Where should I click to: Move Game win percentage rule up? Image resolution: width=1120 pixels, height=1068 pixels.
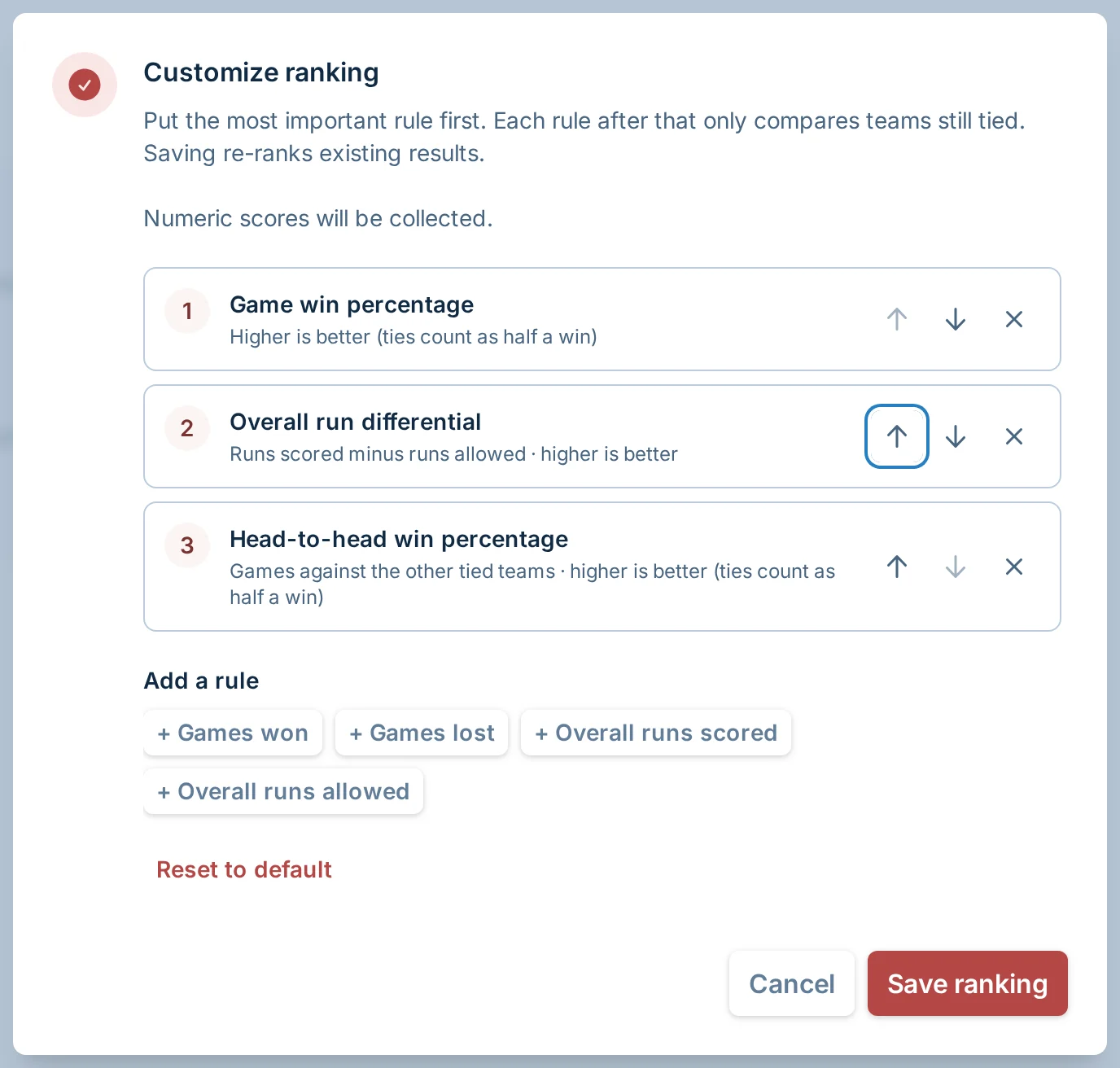897,319
